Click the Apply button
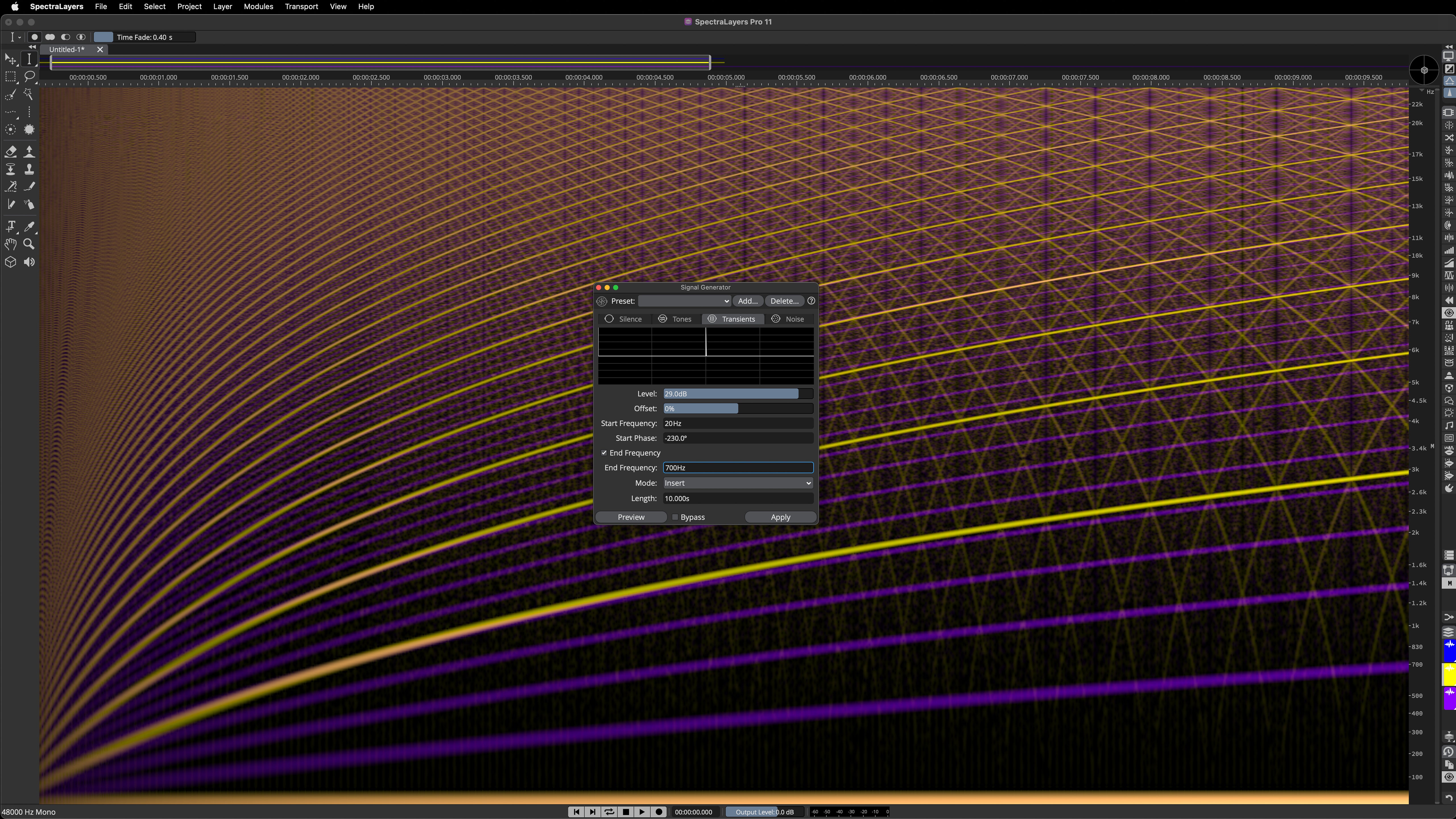This screenshot has width=1456, height=819. (781, 517)
